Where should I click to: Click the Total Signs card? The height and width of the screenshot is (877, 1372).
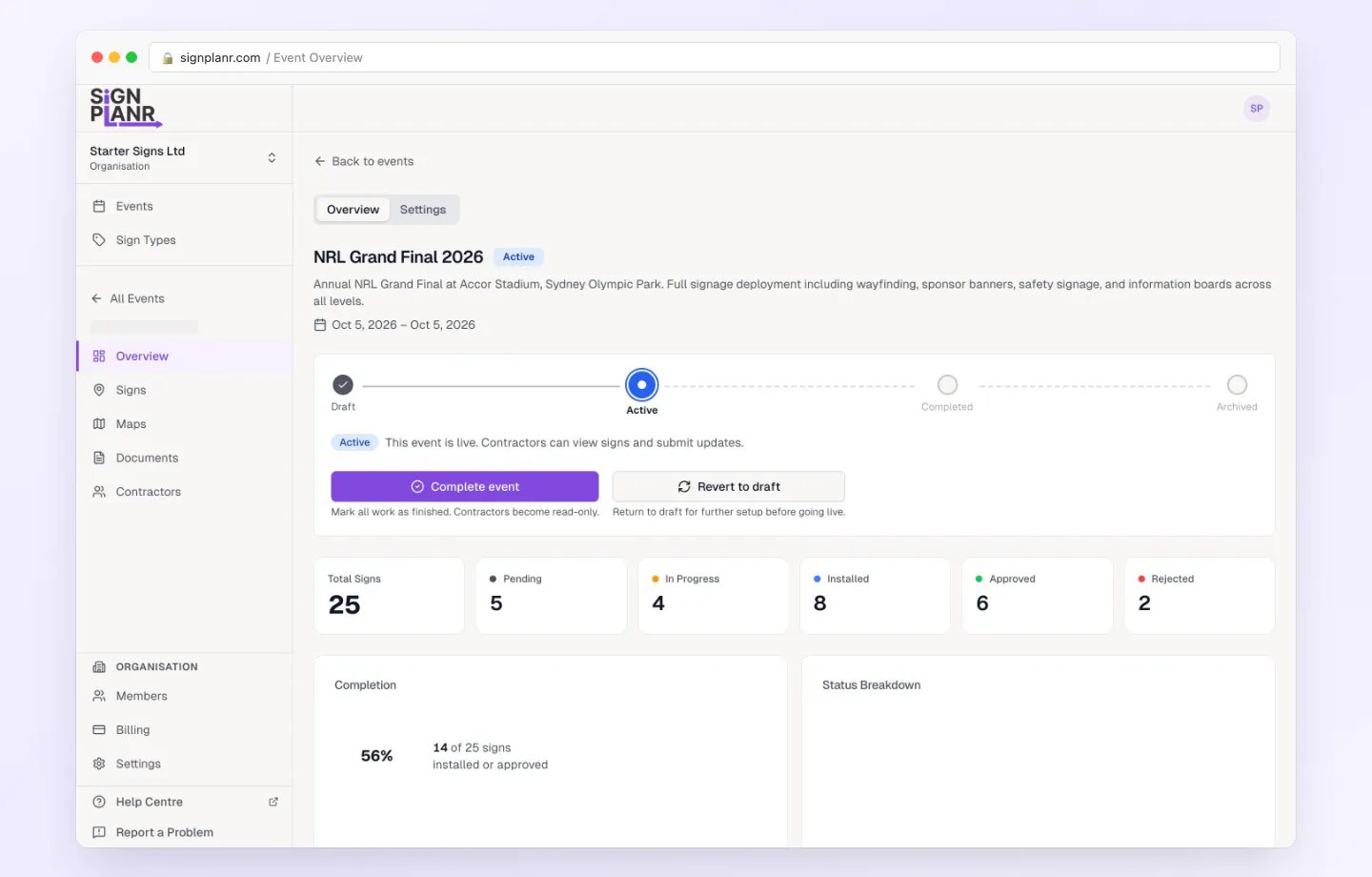click(390, 596)
